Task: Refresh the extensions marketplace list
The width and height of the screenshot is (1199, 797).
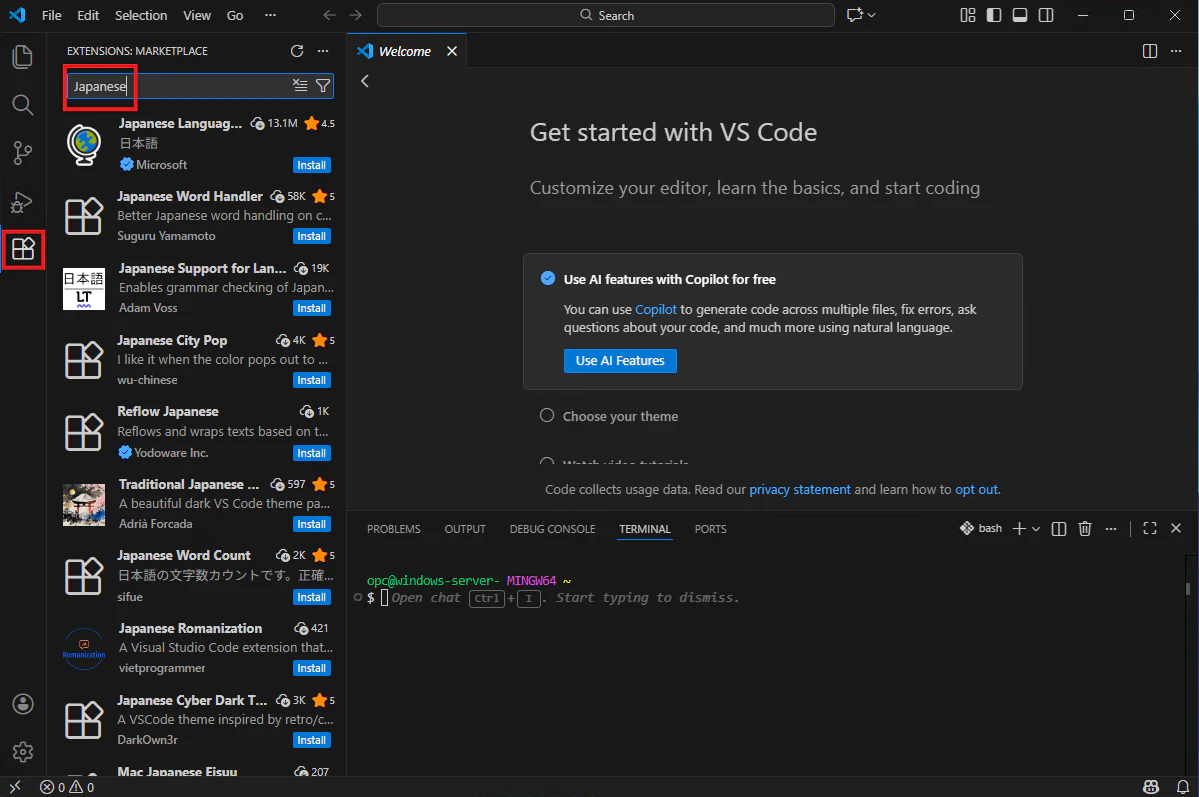Action: click(x=297, y=50)
